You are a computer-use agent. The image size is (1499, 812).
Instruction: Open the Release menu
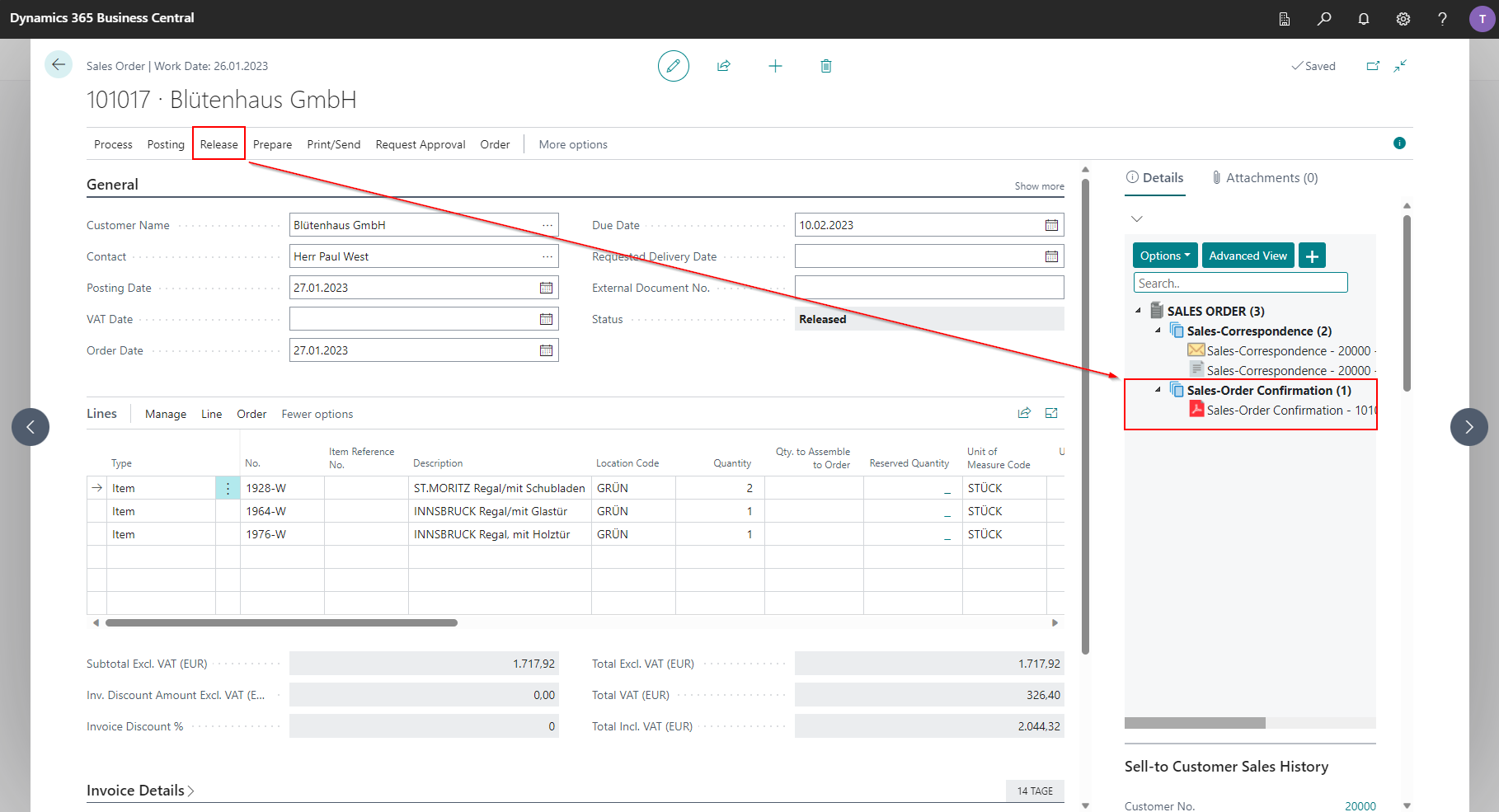pyautogui.click(x=219, y=144)
